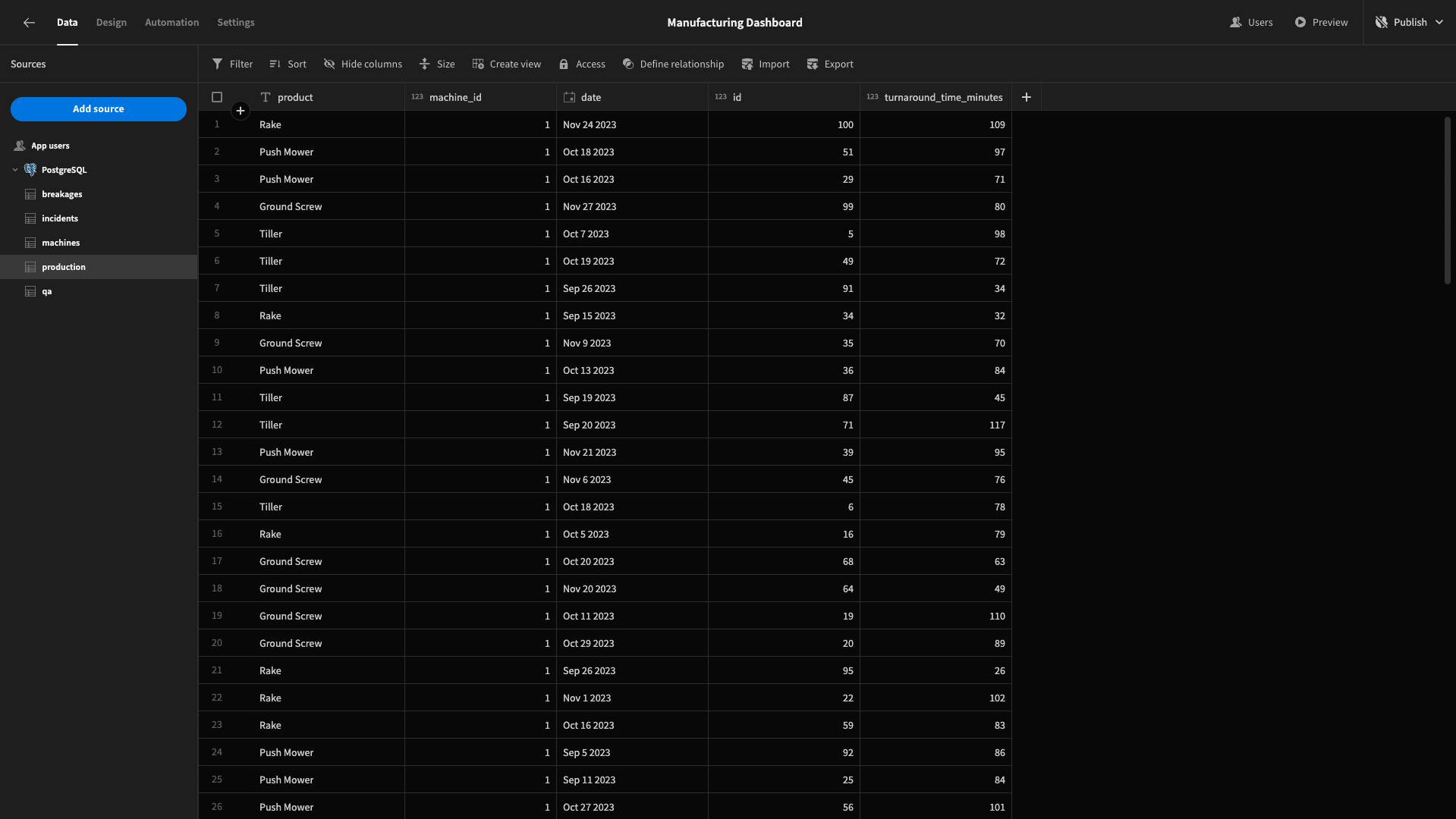
Task: Select the production table
Action: pos(99,267)
